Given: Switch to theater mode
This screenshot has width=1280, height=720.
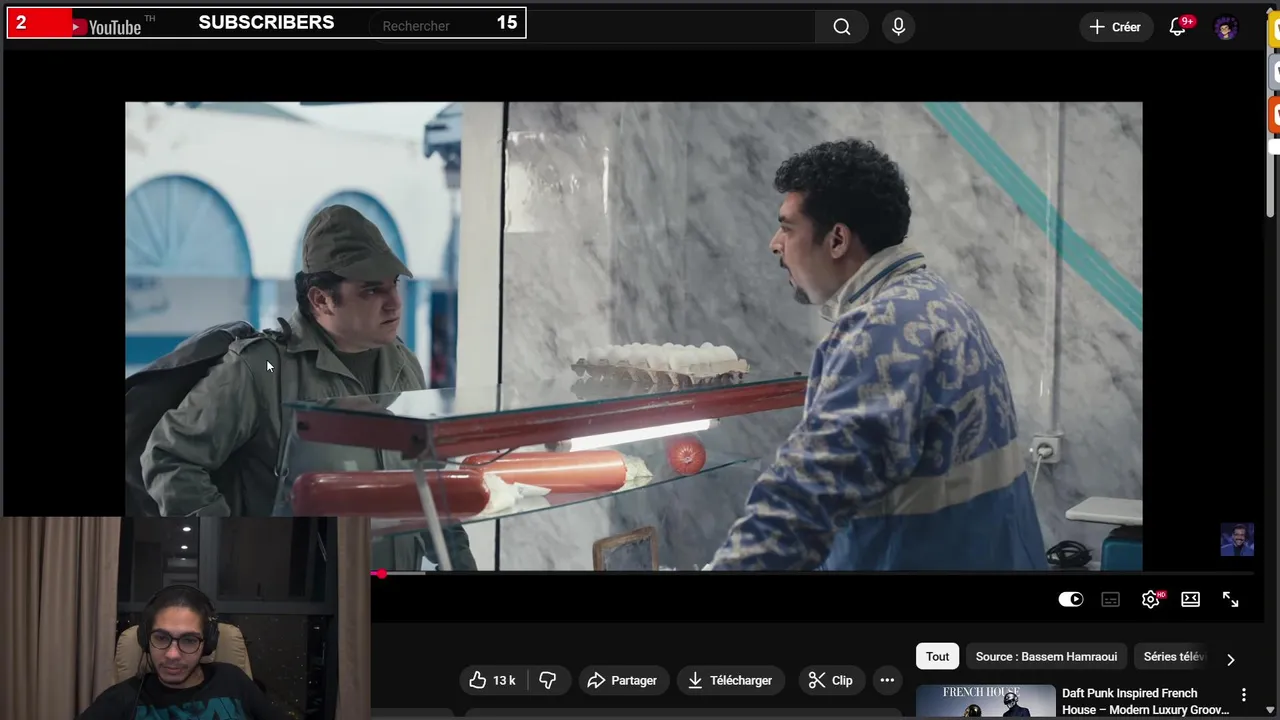Looking at the screenshot, I should tap(1190, 599).
